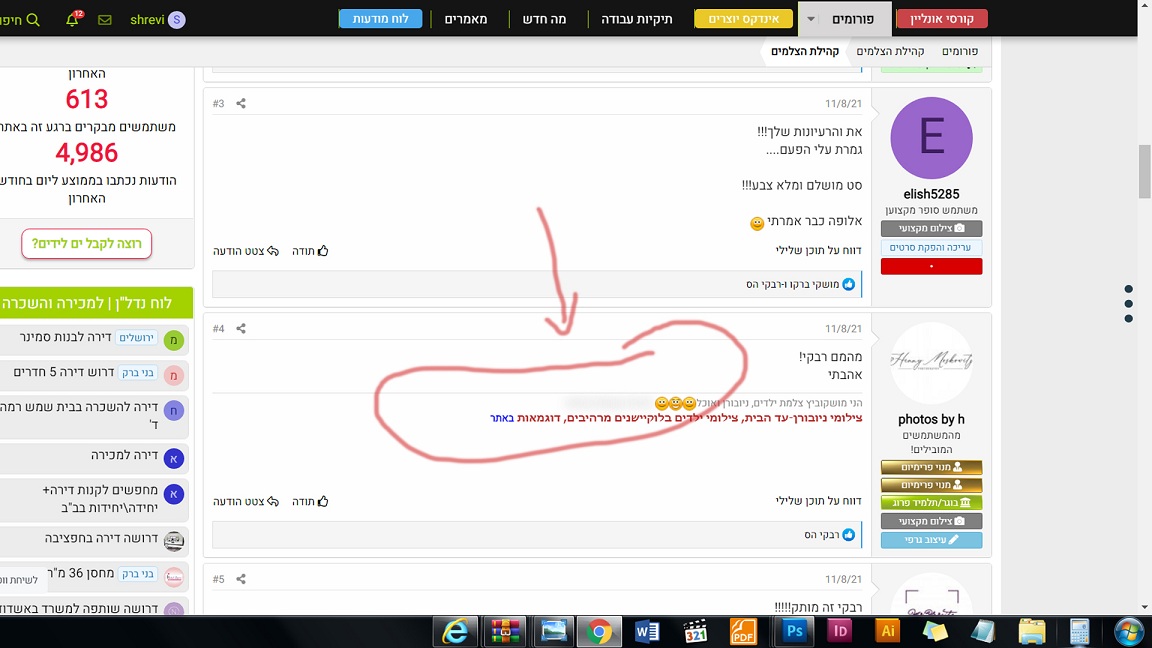This screenshot has height=648, width=1152.
Task: Open the תיקיות עבודה menu item
Action: point(637,19)
